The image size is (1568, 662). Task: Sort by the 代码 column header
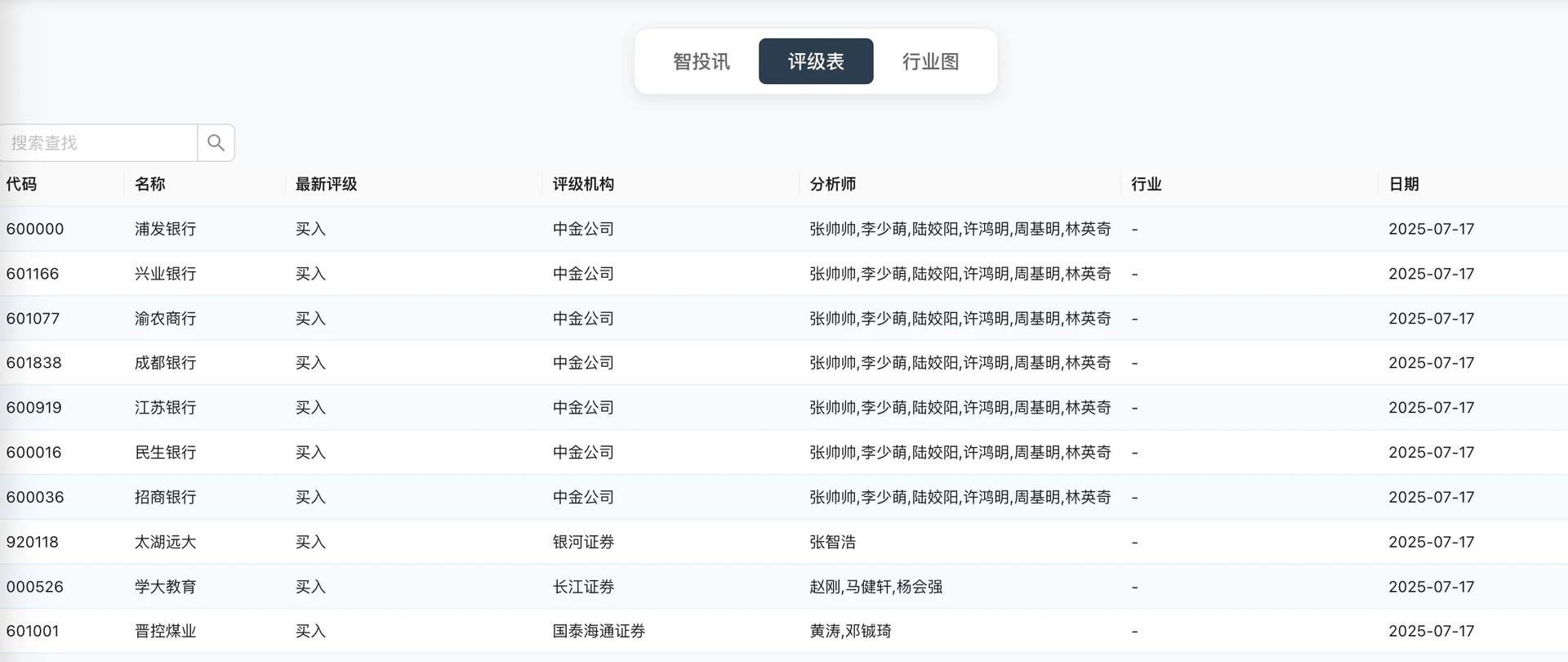21,184
